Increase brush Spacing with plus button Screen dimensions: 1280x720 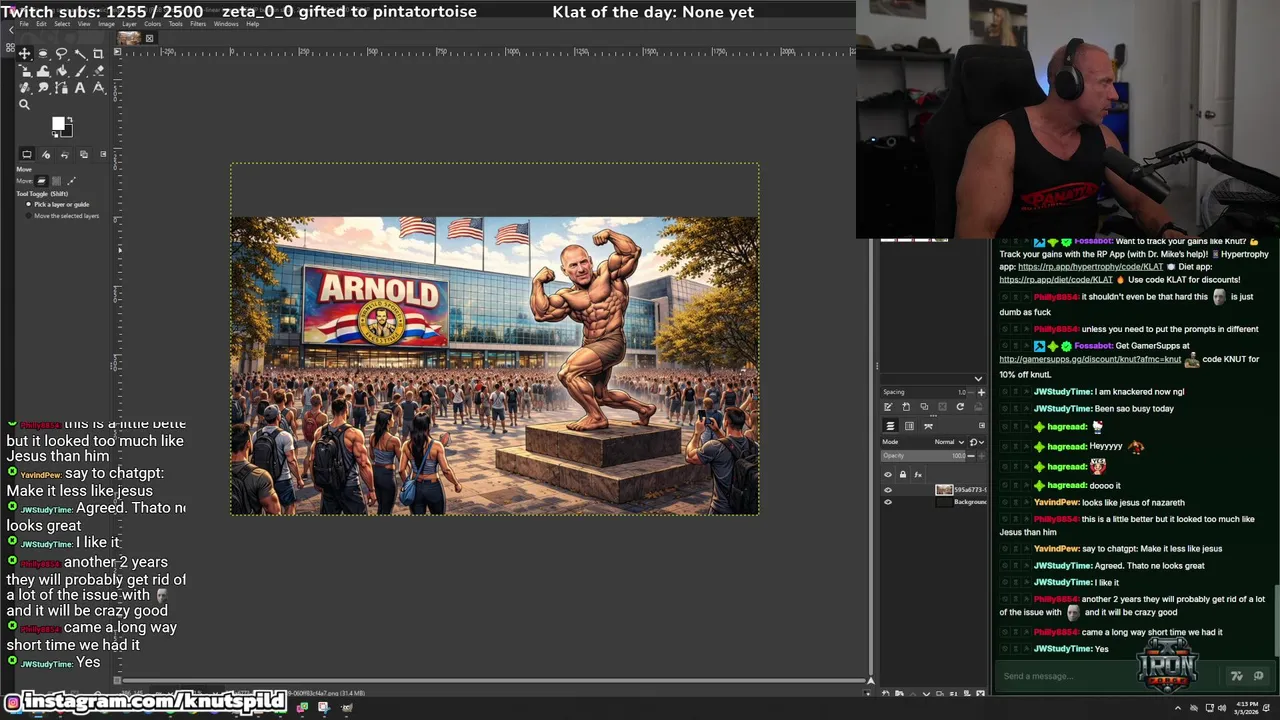pos(981,392)
